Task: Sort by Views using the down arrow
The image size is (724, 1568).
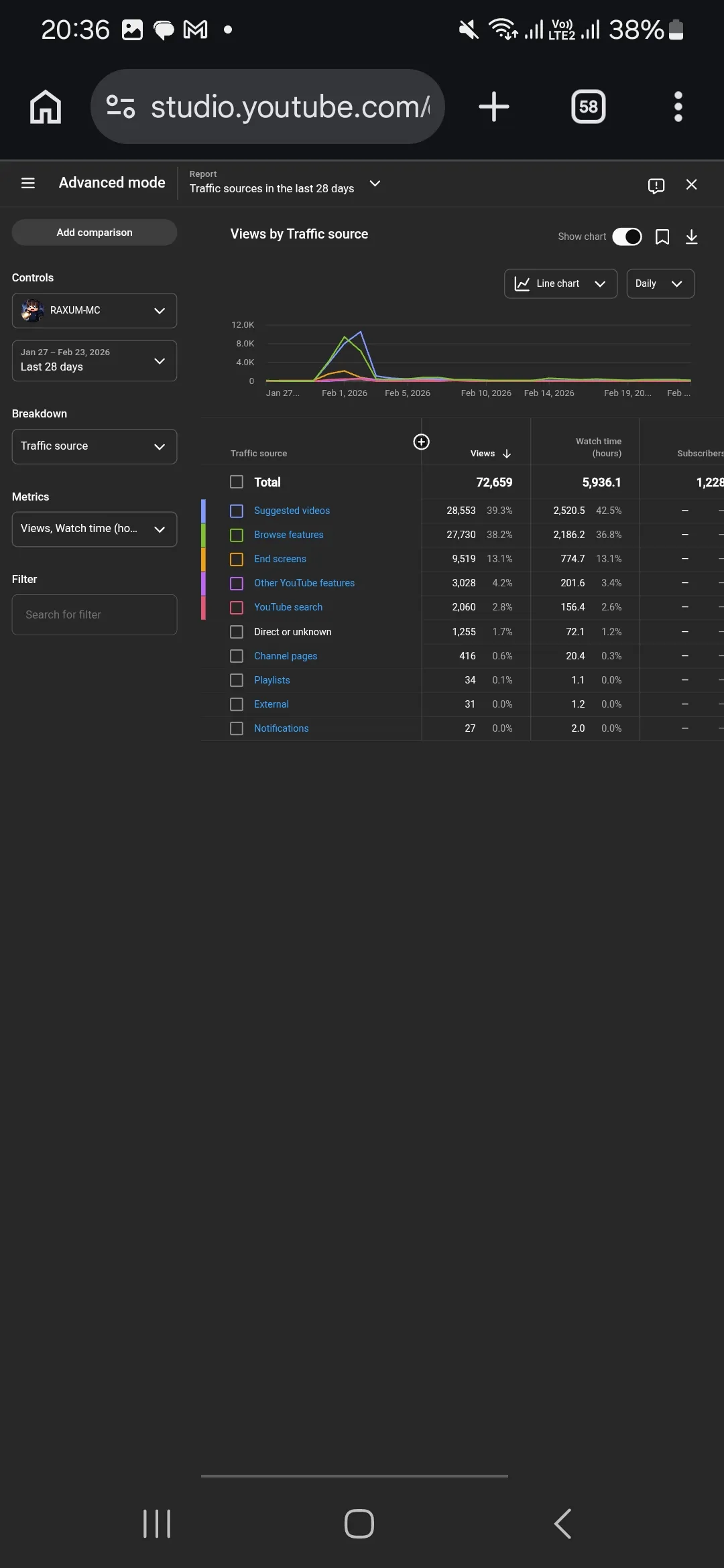Action: pyautogui.click(x=507, y=454)
